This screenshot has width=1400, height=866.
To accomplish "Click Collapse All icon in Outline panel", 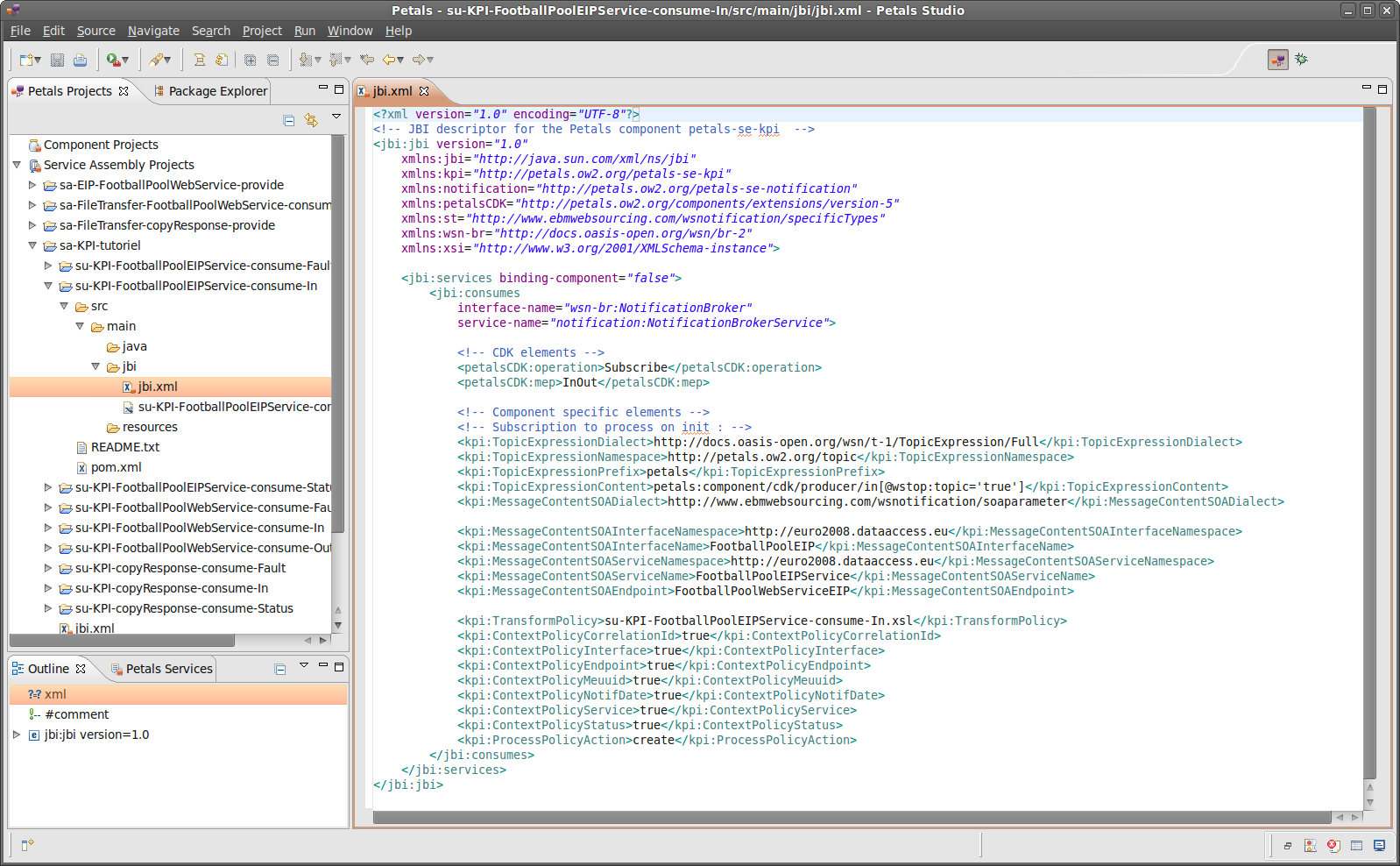I will click(x=280, y=669).
